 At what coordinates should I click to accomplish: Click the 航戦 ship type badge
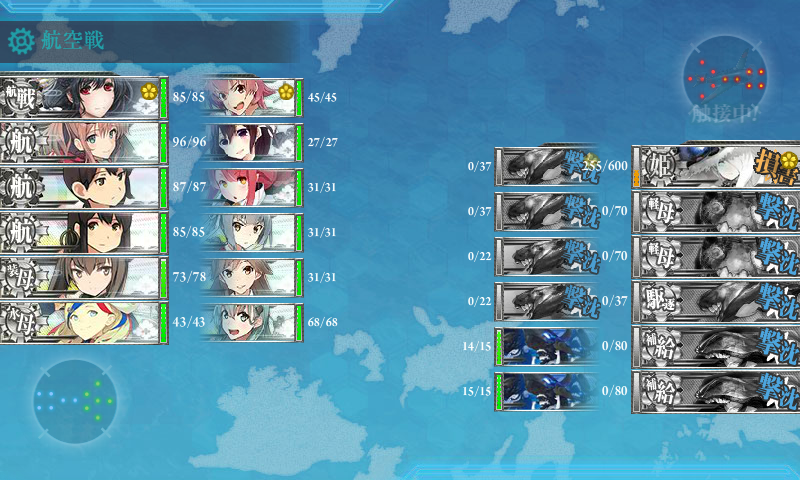[20, 98]
